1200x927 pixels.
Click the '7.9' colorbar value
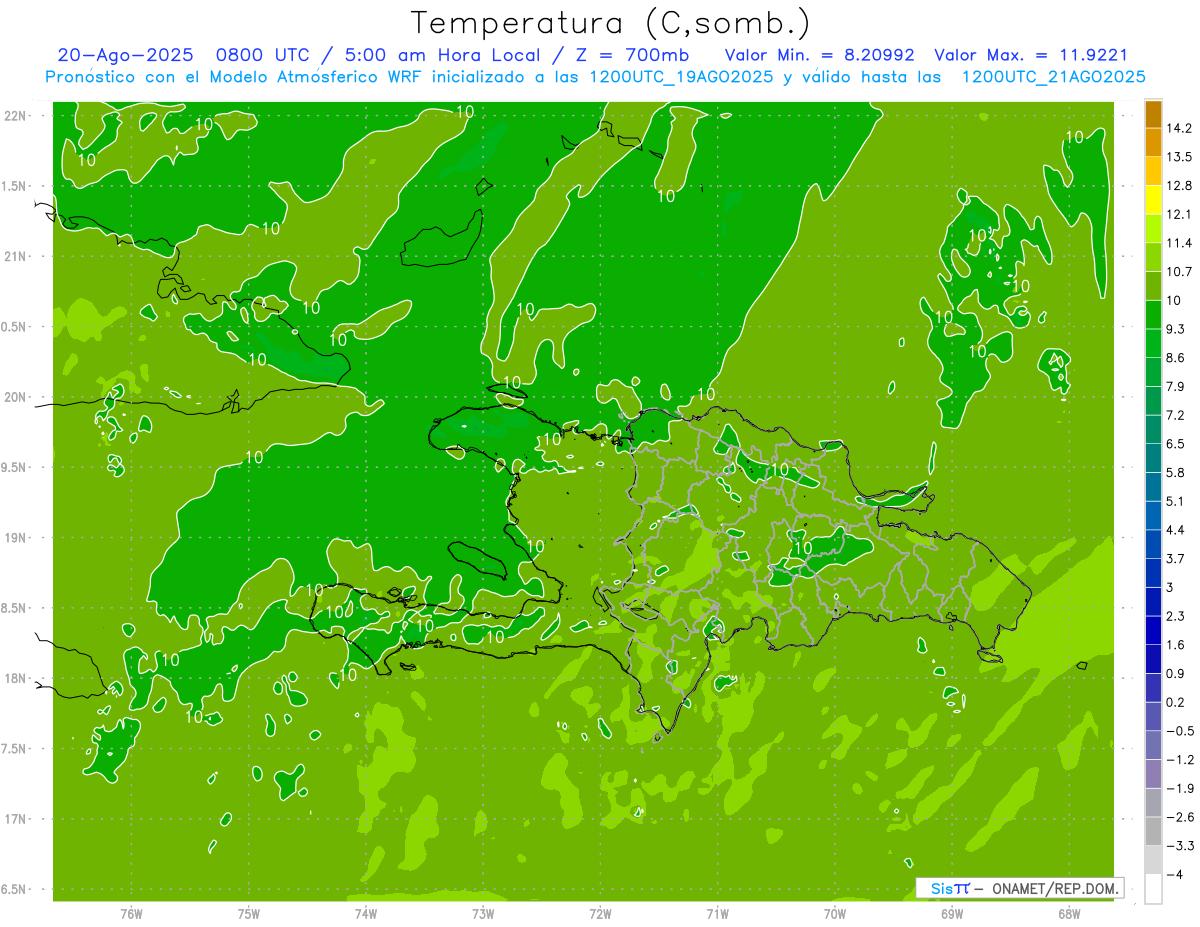1176,386
